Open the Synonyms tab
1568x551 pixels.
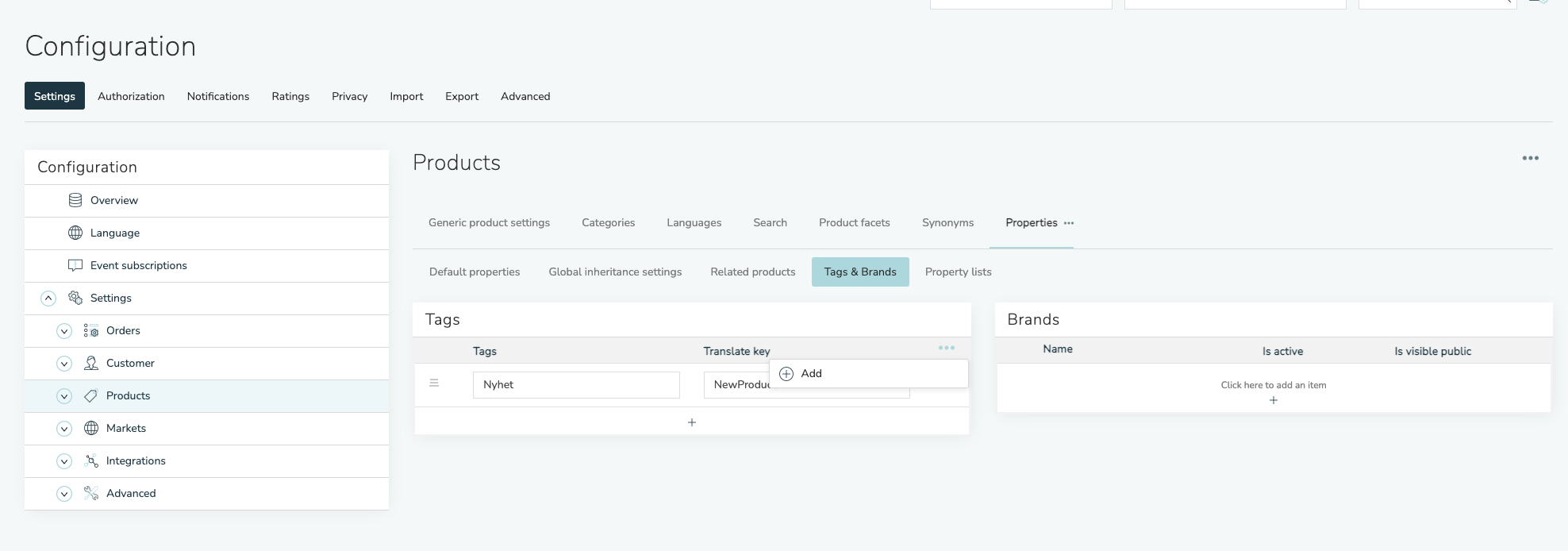pos(948,223)
